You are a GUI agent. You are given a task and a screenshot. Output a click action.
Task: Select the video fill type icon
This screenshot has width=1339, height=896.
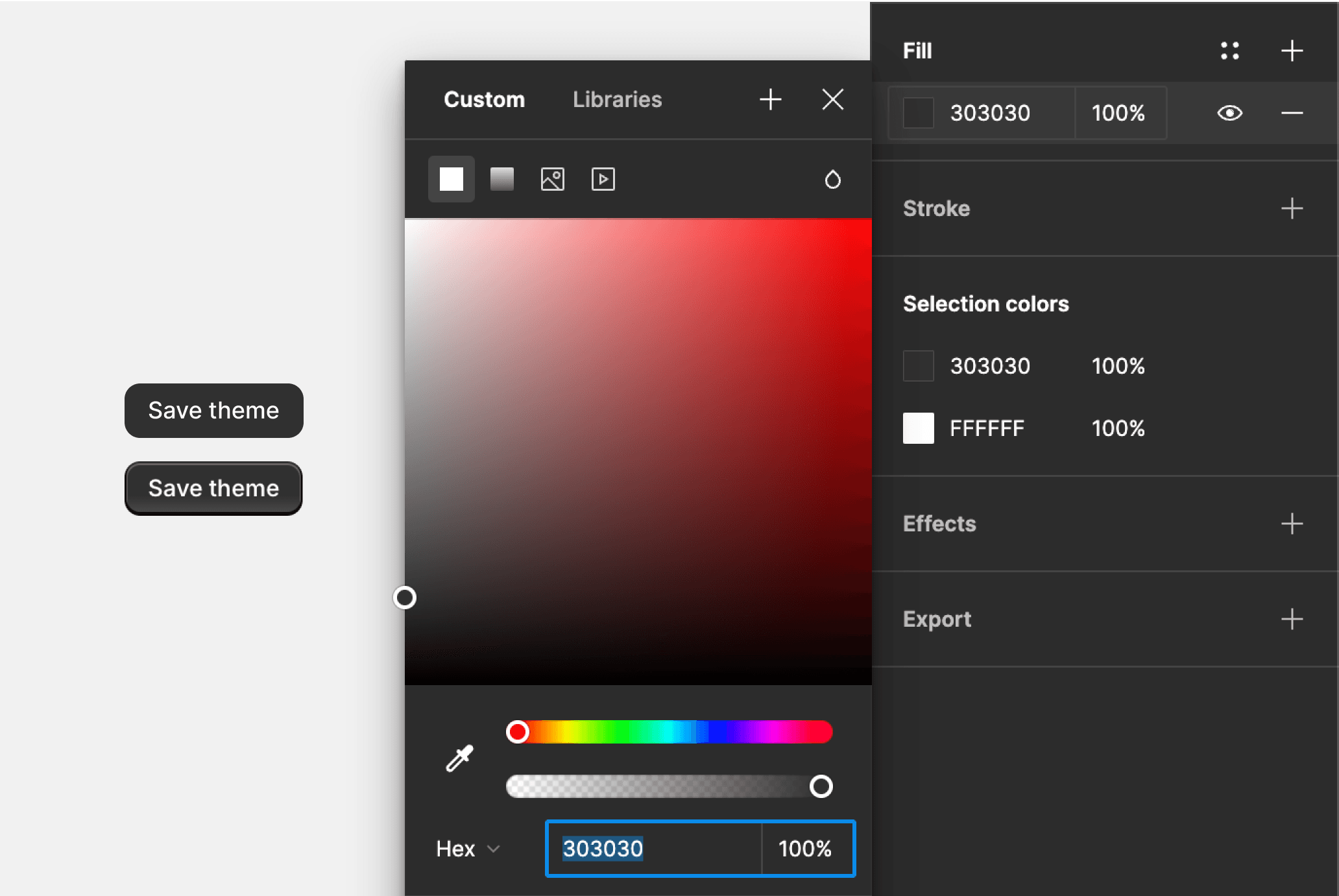coord(603,179)
